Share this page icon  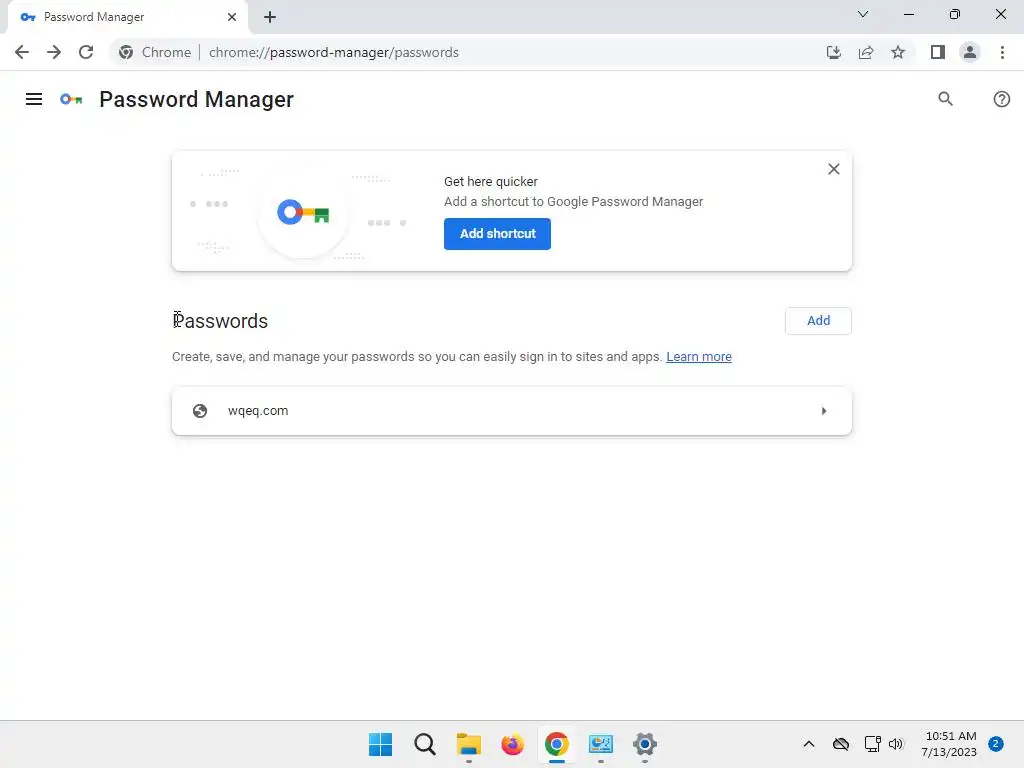click(x=866, y=52)
